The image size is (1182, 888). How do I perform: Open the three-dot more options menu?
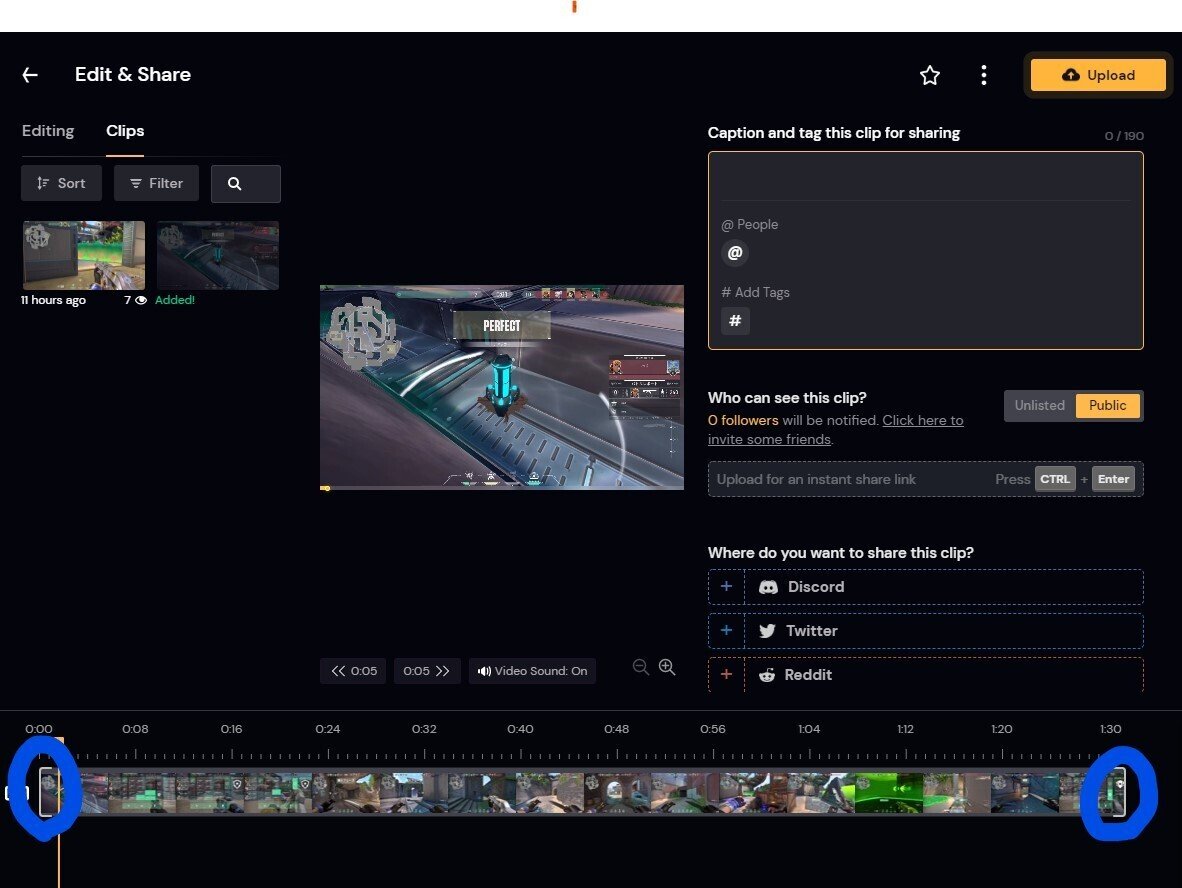[983, 75]
